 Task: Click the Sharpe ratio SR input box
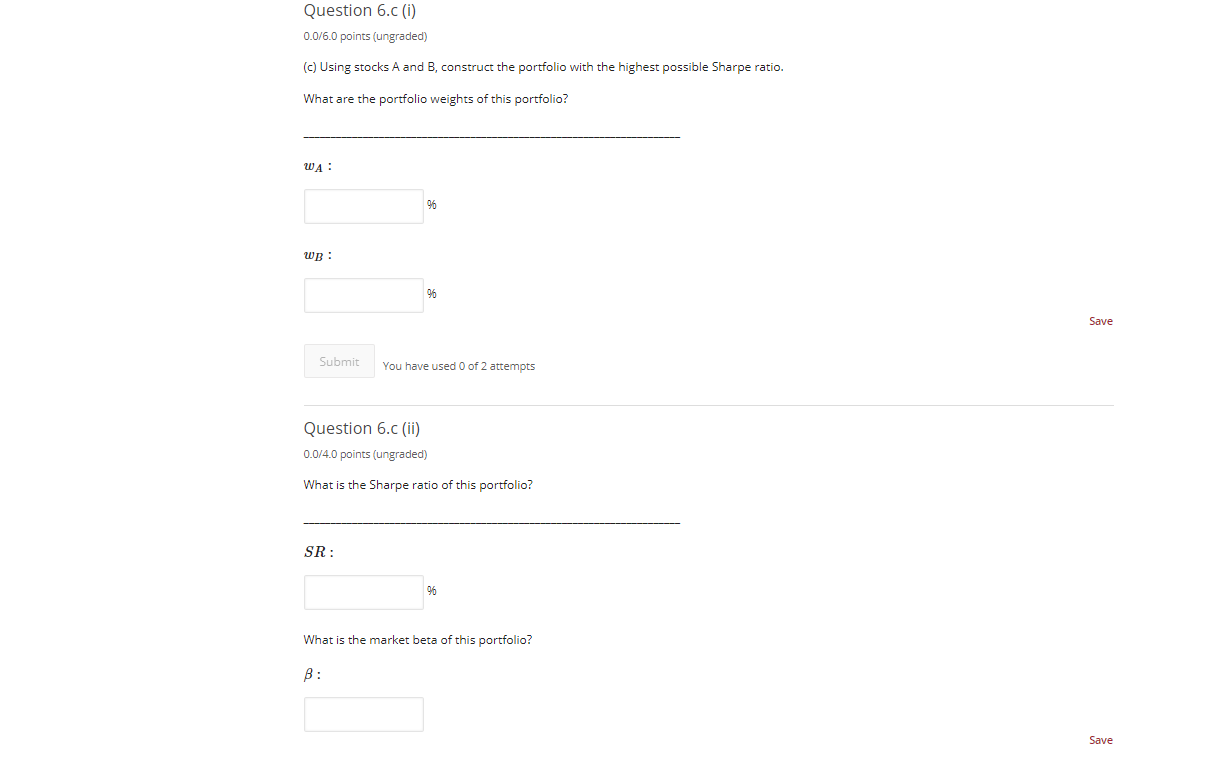(x=363, y=592)
